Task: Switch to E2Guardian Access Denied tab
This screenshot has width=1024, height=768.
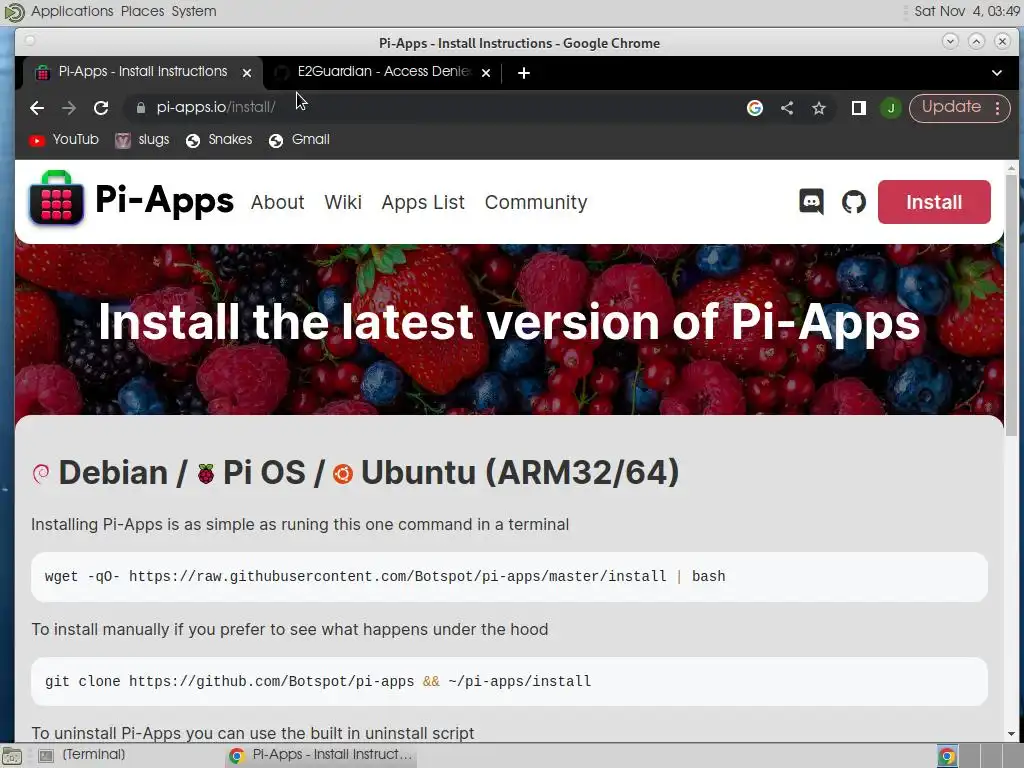Action: [383, 72]
